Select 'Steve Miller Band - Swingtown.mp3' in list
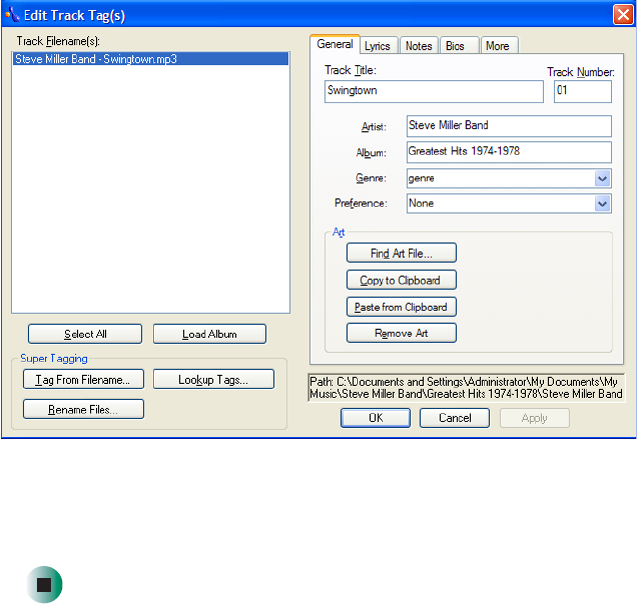Viewport: 638px width, 604px height. pyautogui.click(x=151, y=59)
